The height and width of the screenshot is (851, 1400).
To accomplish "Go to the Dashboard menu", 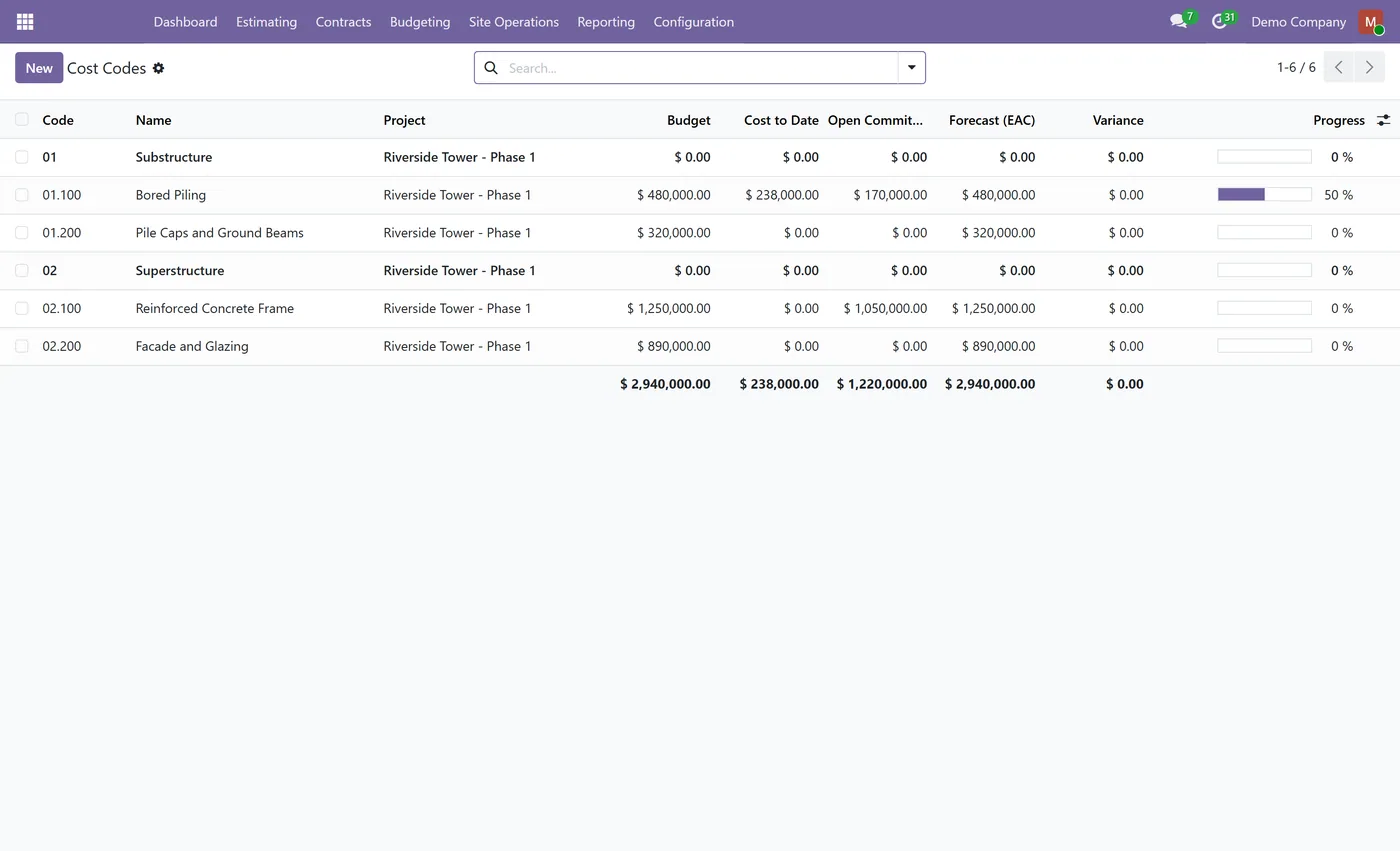I will pyautogui.click(x=185, y=21).
